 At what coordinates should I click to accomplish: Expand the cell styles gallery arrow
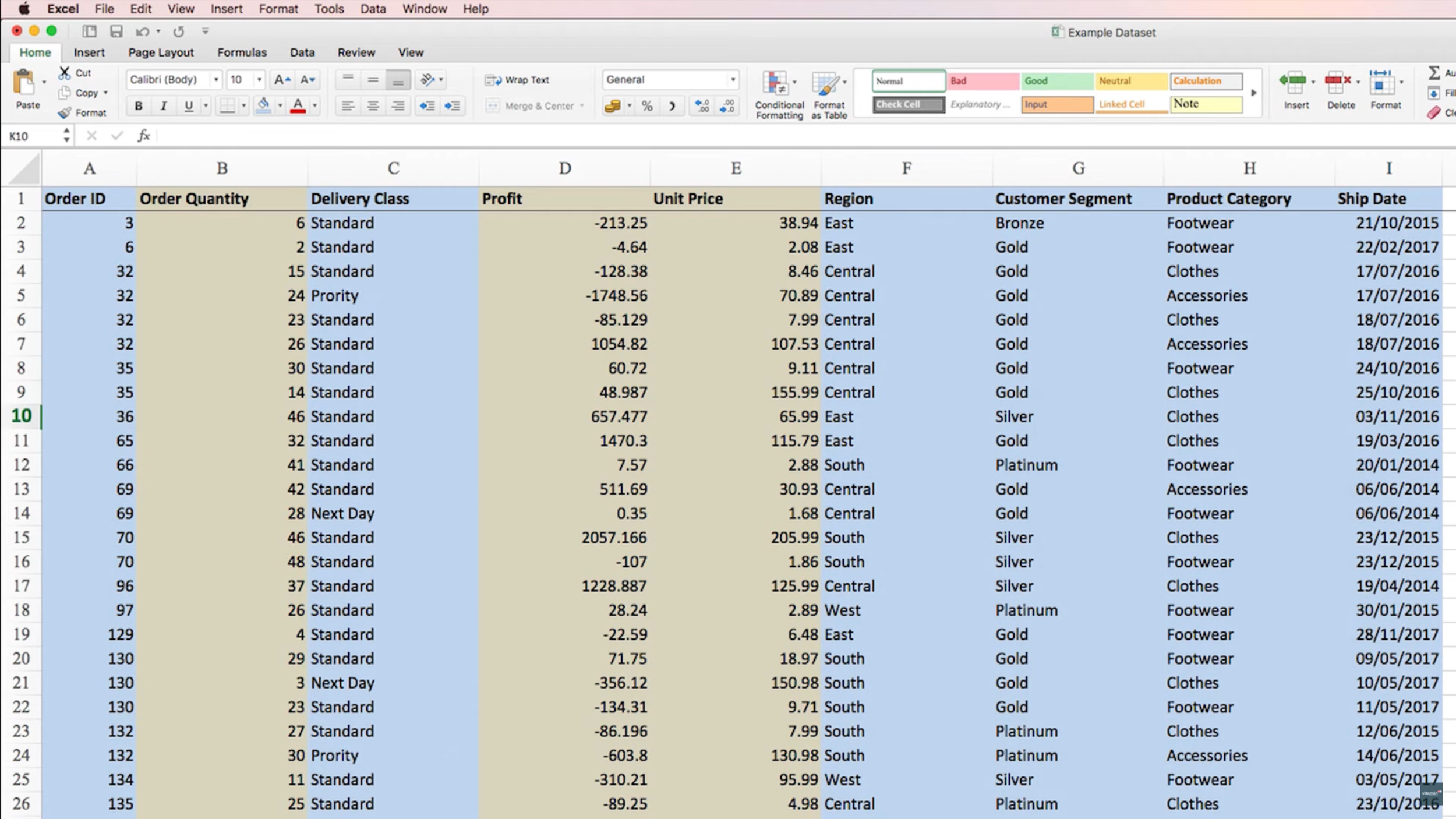coord(1253,93)
